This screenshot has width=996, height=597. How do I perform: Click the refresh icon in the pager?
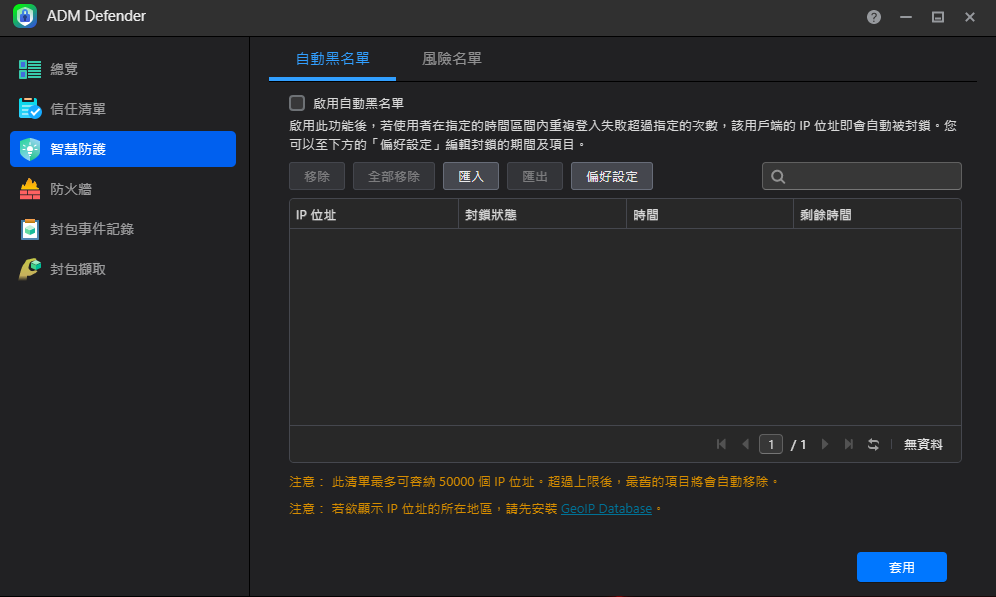873,444
